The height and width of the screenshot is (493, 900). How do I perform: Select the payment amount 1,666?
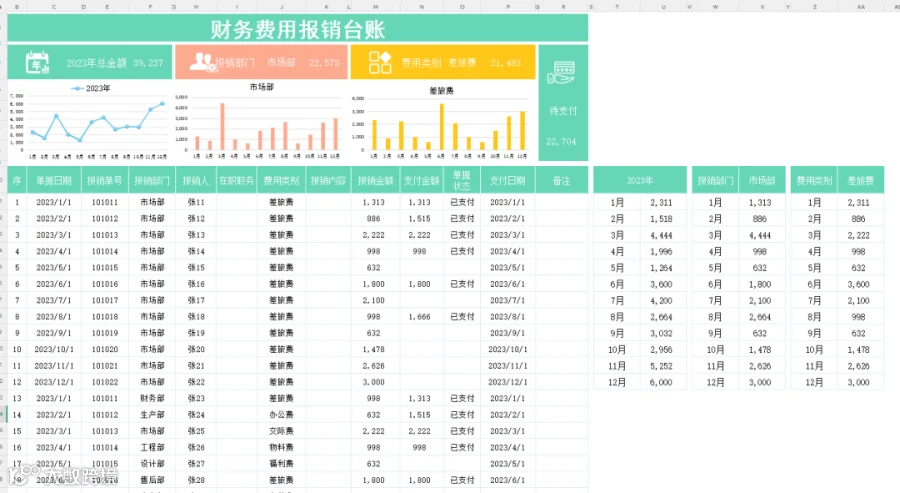click(x=420, y=317)
